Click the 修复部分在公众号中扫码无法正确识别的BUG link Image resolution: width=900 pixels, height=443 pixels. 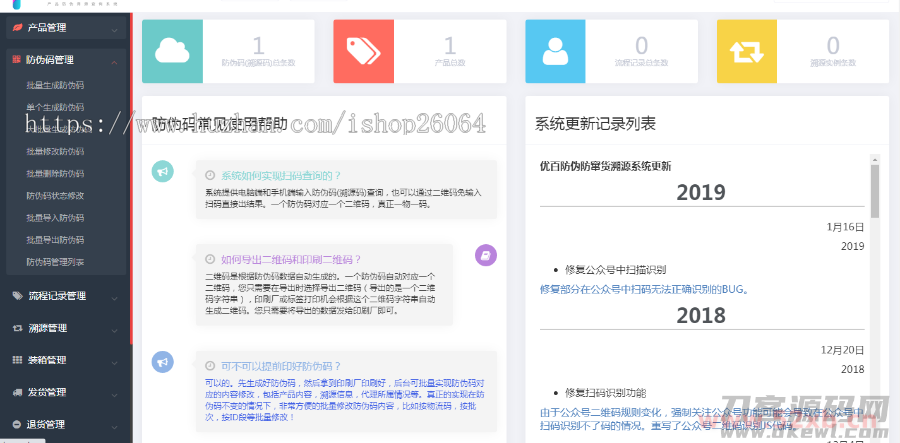pos(643,289)
